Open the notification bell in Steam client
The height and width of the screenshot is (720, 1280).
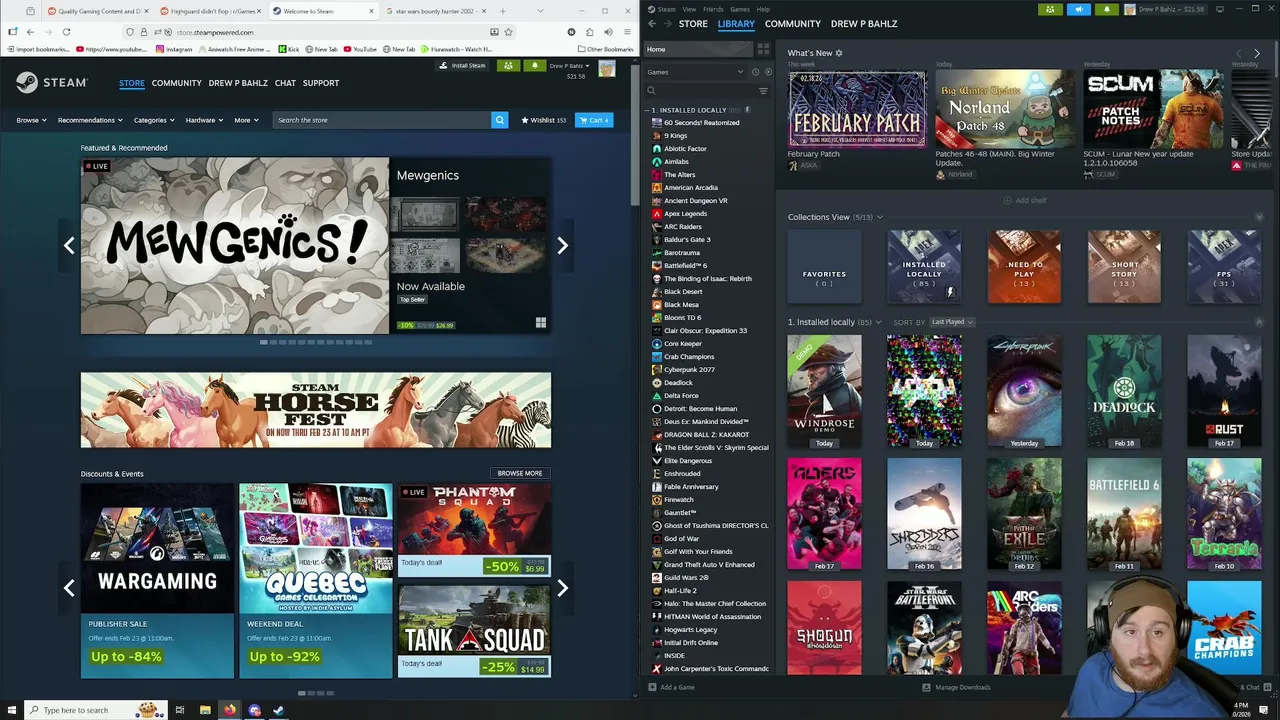click(x=1106, y=9)
